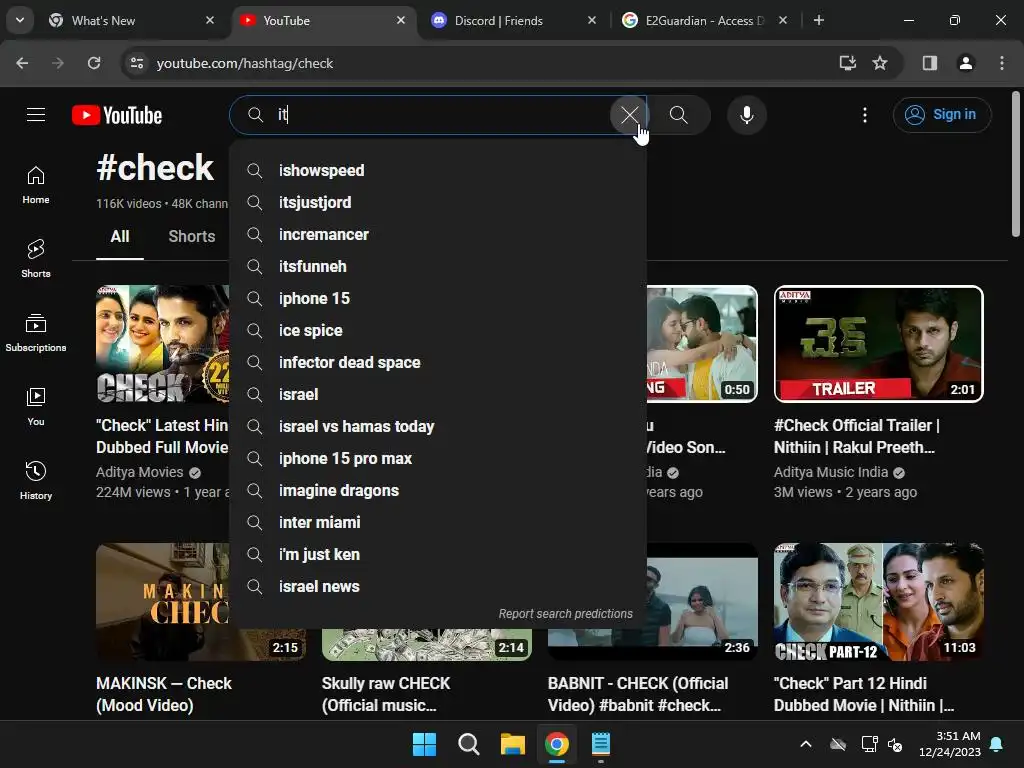This screenshot has width=1024, height=768.
Task: Click Report search predictions link
Action: [x=566, y=614]
